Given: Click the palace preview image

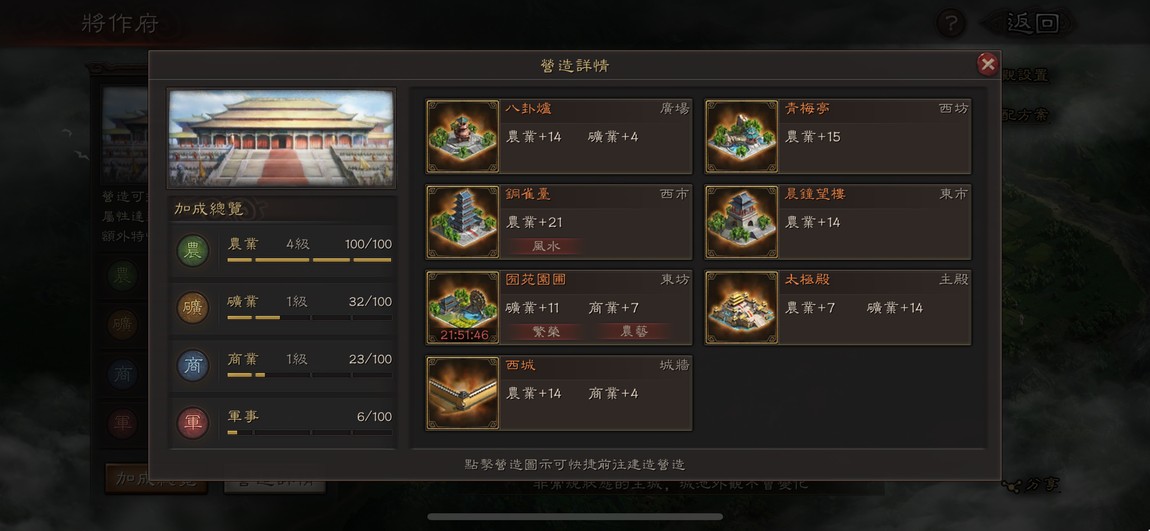Looking at the screenshot, I should point(282,139).
